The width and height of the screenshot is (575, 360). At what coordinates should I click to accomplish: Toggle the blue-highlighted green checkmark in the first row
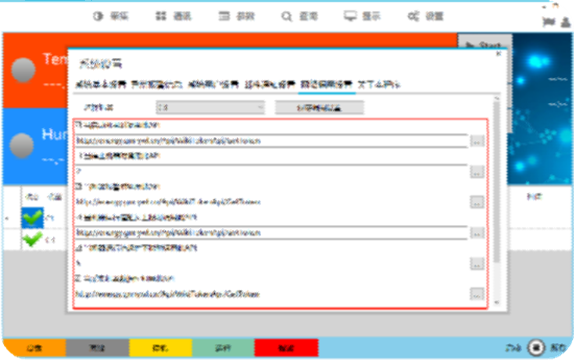(x=32, y=218)
